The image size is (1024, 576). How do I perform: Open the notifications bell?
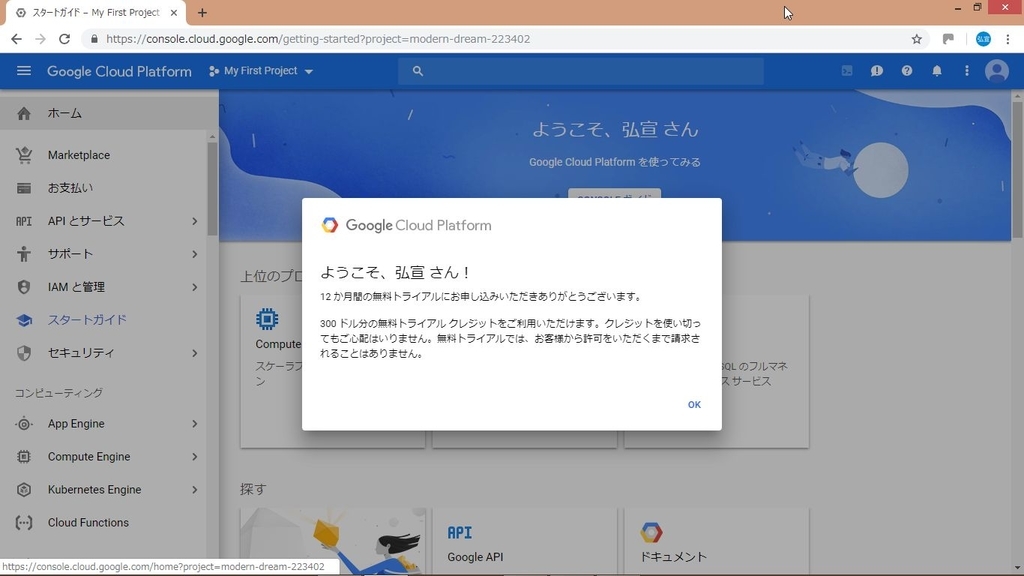tap(937, 71)
